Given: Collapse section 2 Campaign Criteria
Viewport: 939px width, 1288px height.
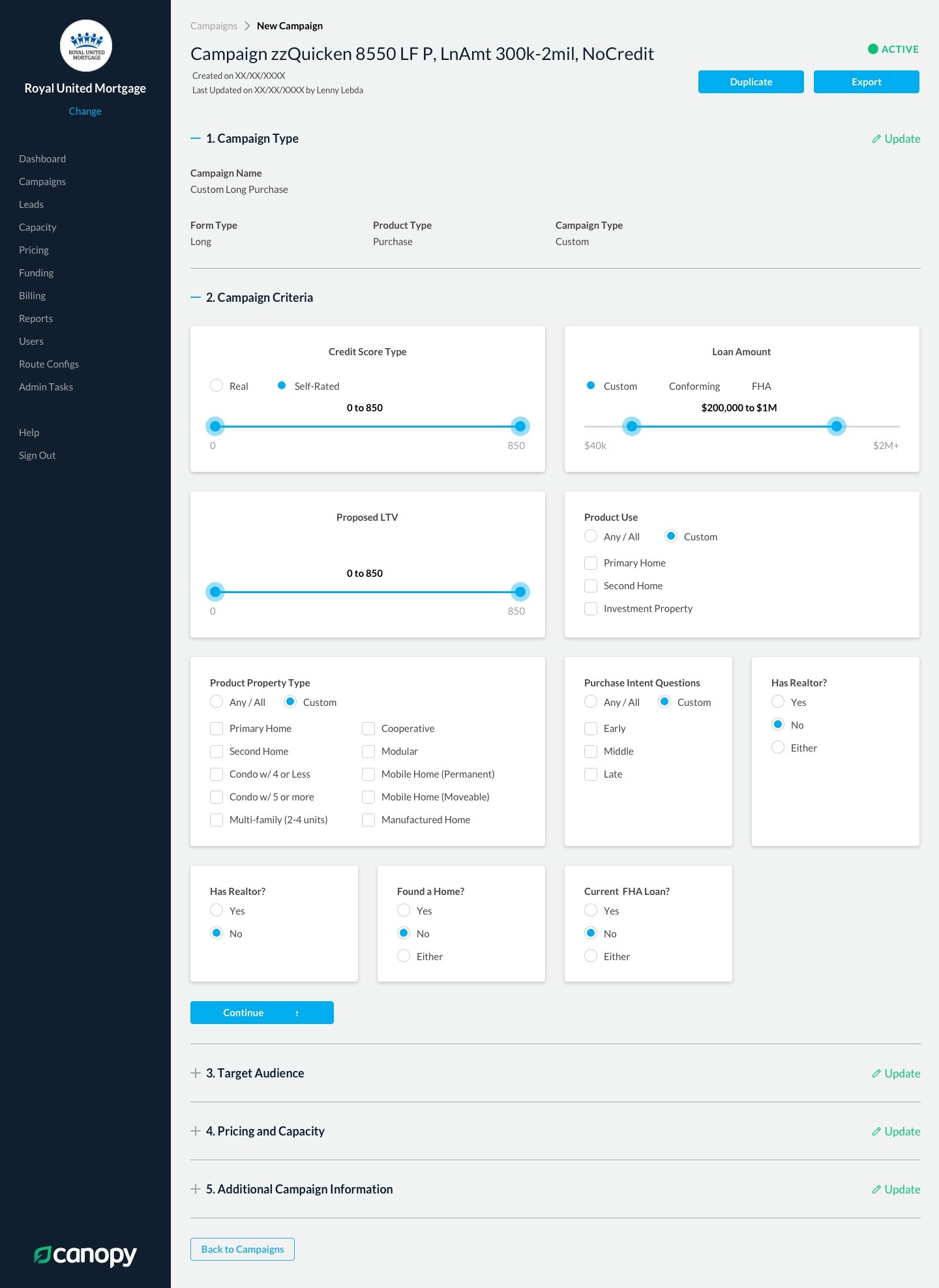Looking at the screenshot, I should point(196,297).
